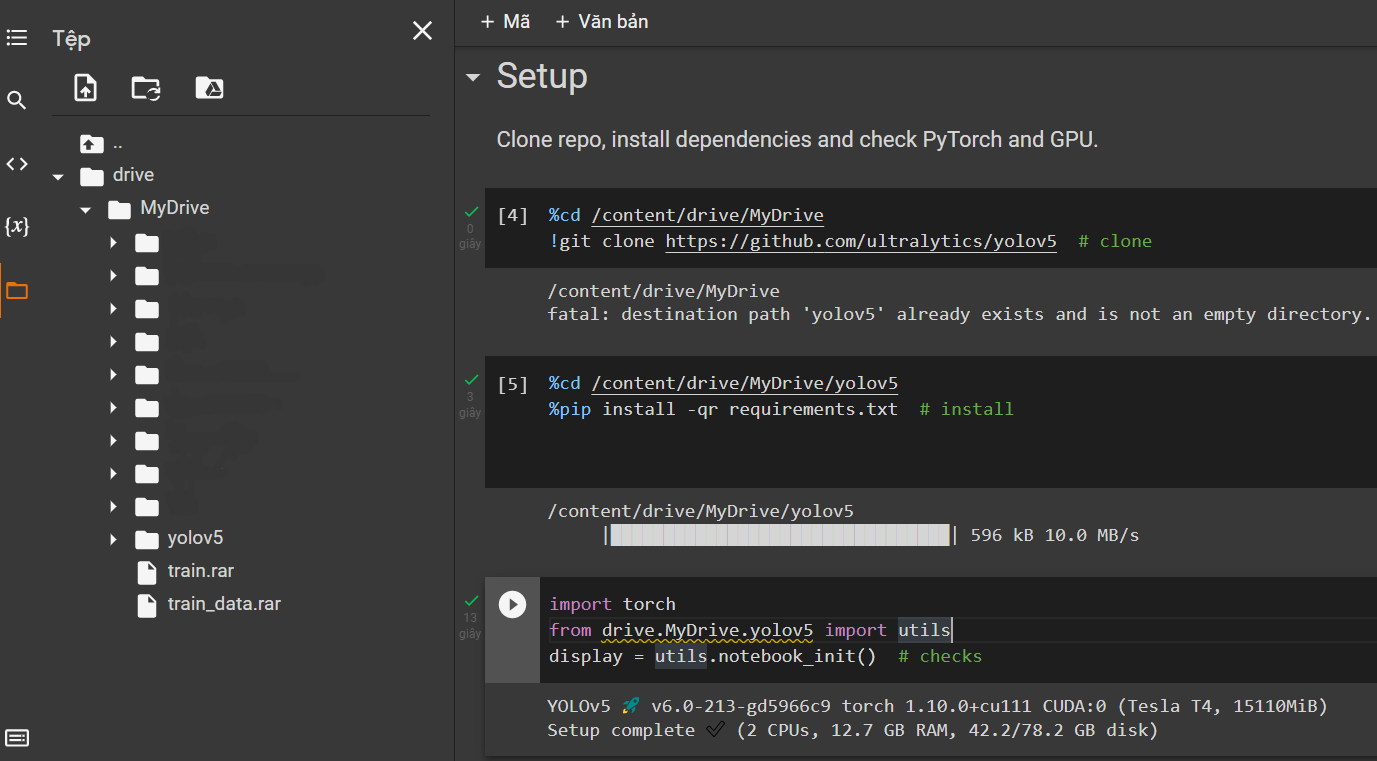1377x761 pixels.
Task: Expand the yolov5 folder
Action: [x=113, y=539]
